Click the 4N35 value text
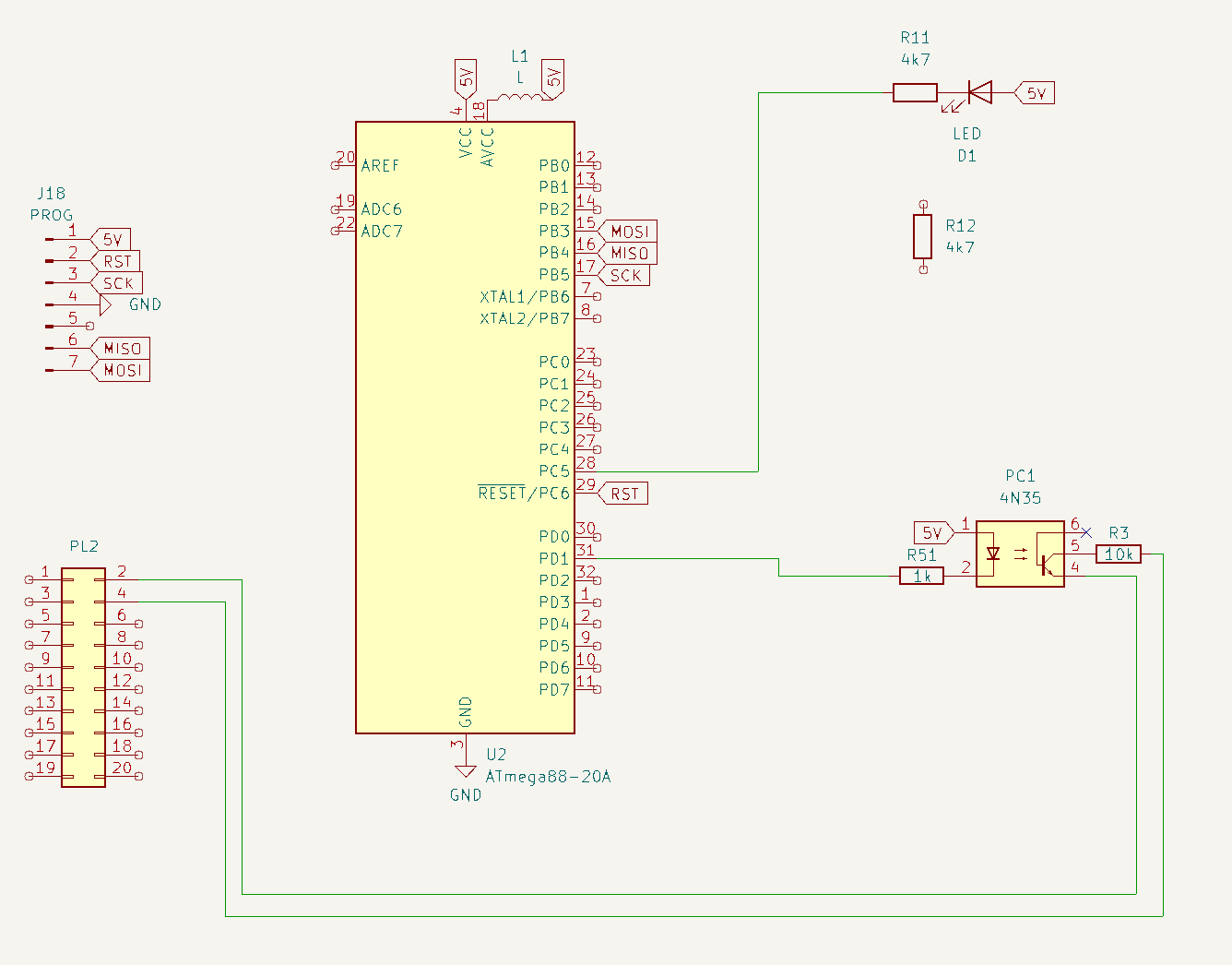The width and height of the screenshot is (1232, 965). point(1020,498)
